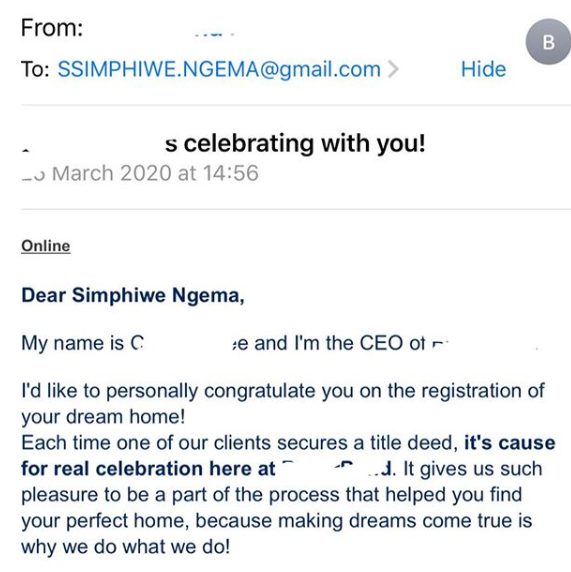This screenshot has height=572, width=571.
Task: Click the 'pleasure to be a part' line
Action: click(271, 495)
